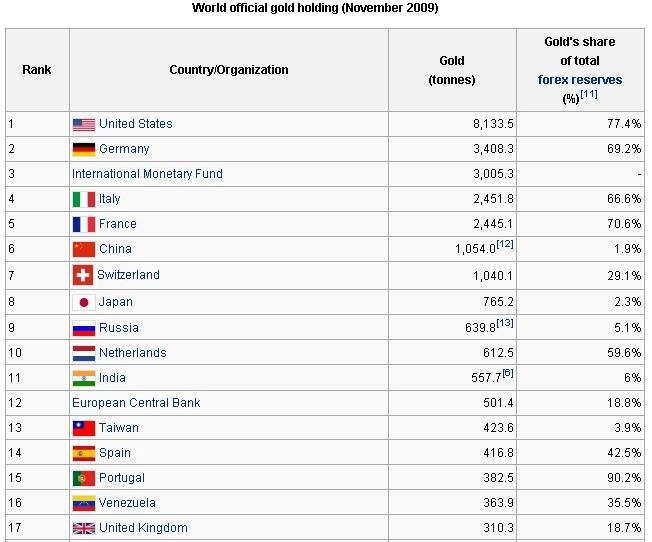Select the 1,040.1 gold tonnes cell
The image size is (652, 542).
[452, 275]
